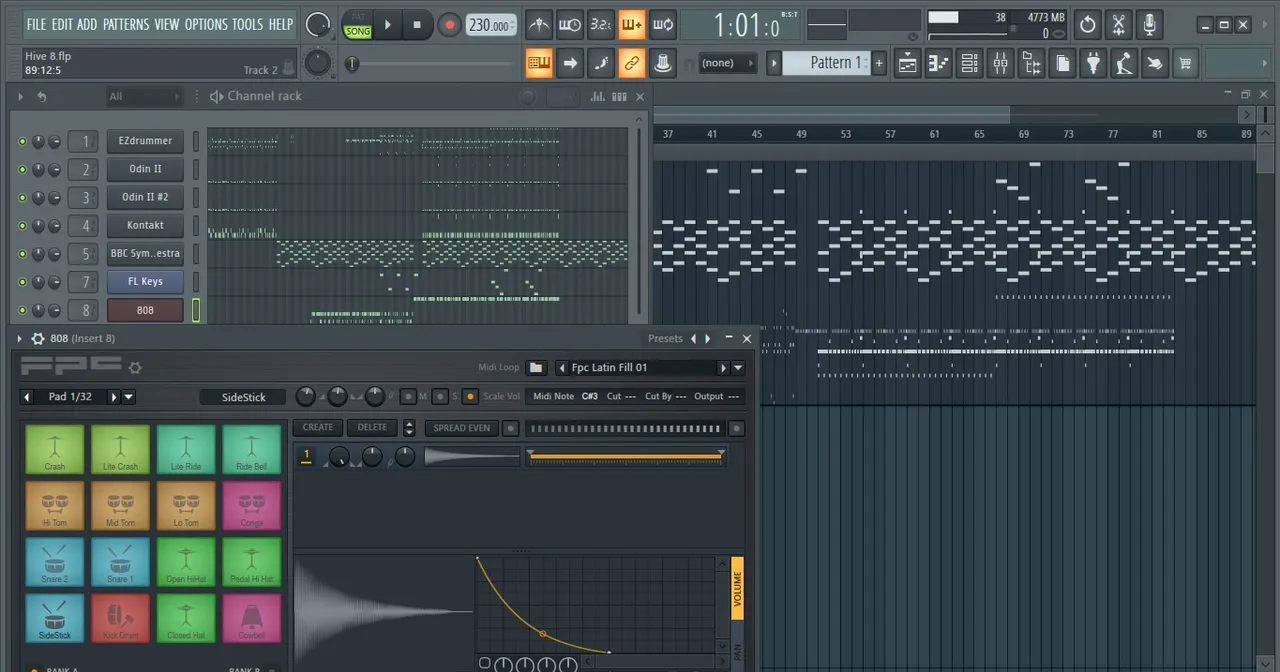Open the FILE menu
This screenshot has width=1280, height=672.
coord(36,24)
